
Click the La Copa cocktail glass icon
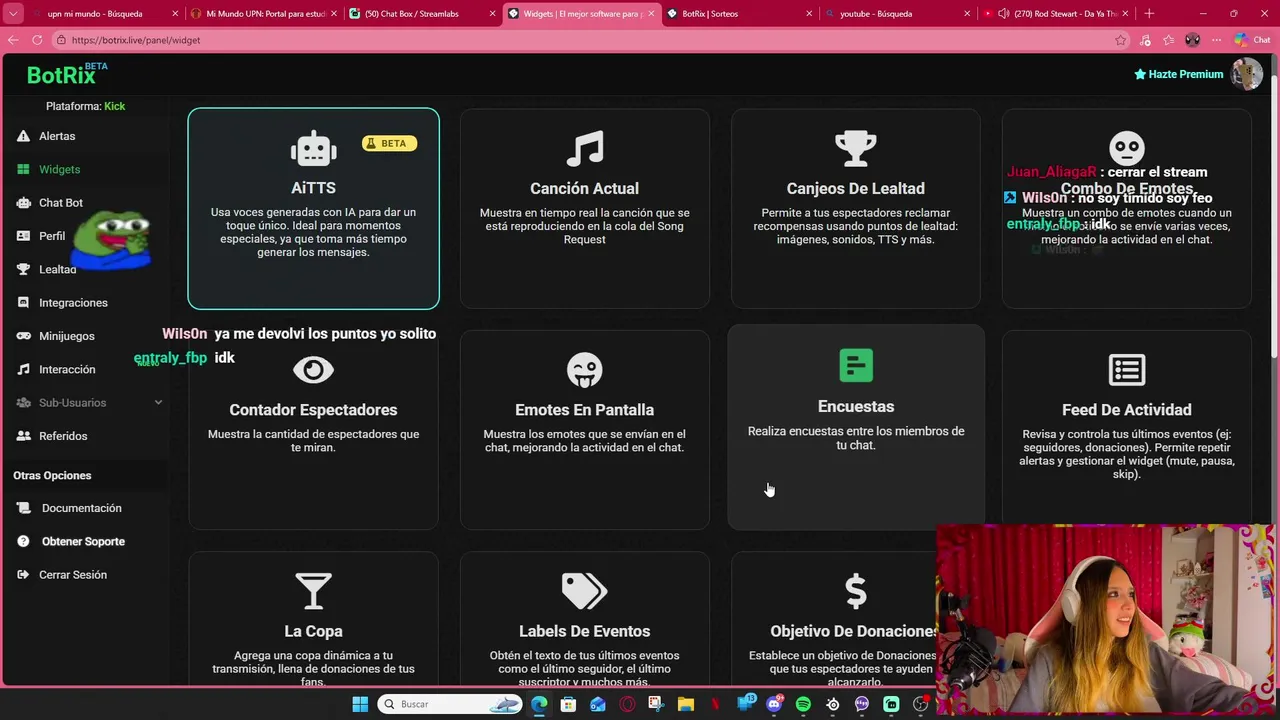(313, 591)
